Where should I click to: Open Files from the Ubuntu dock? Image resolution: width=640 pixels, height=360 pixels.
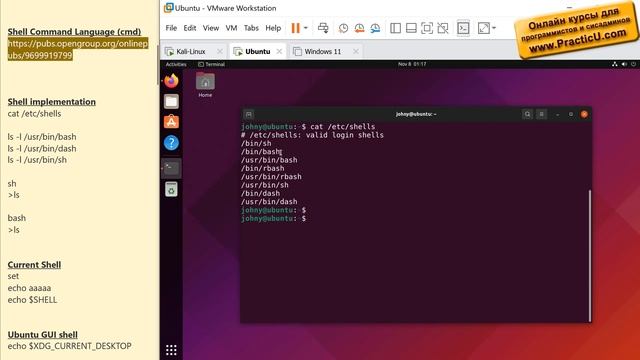tap(171, 101)
